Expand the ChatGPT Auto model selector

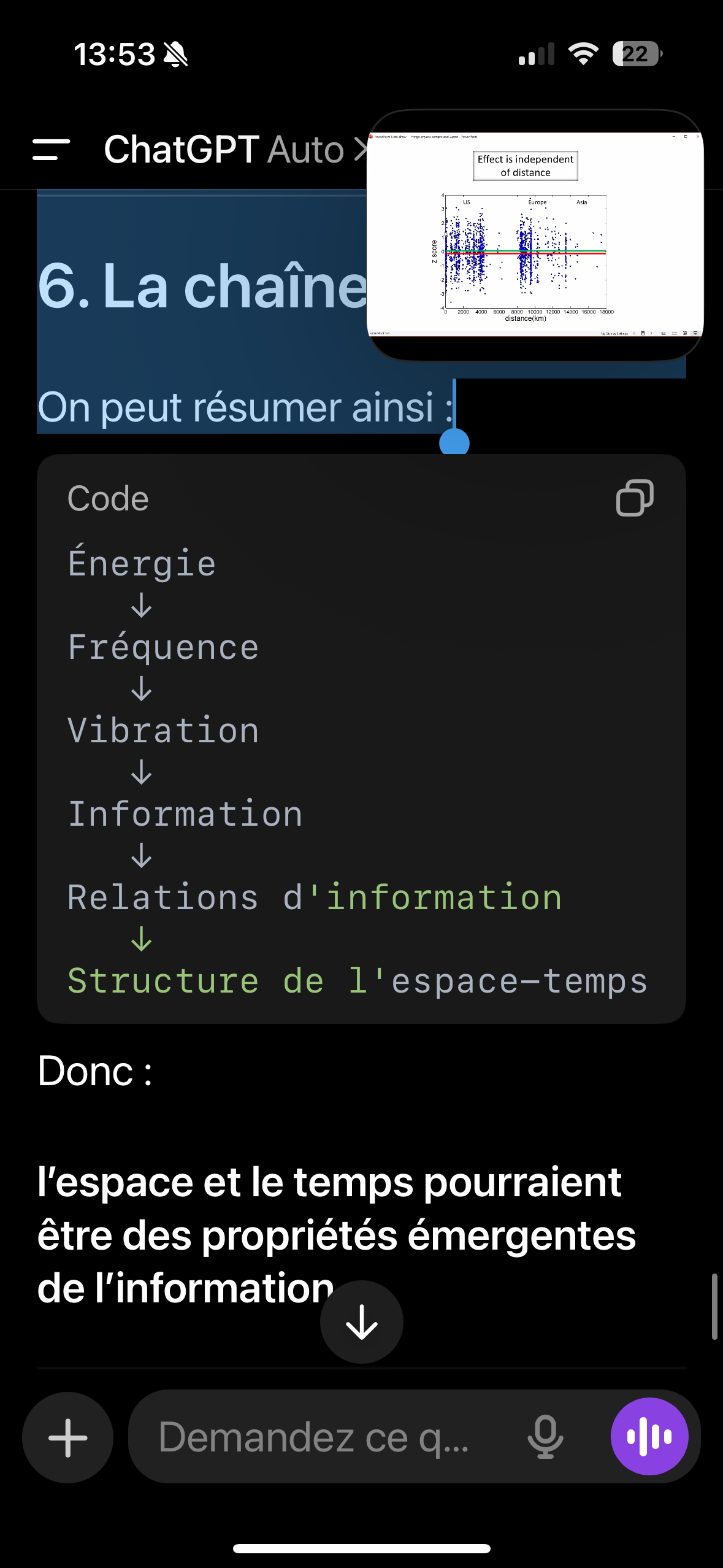(235, 149)
